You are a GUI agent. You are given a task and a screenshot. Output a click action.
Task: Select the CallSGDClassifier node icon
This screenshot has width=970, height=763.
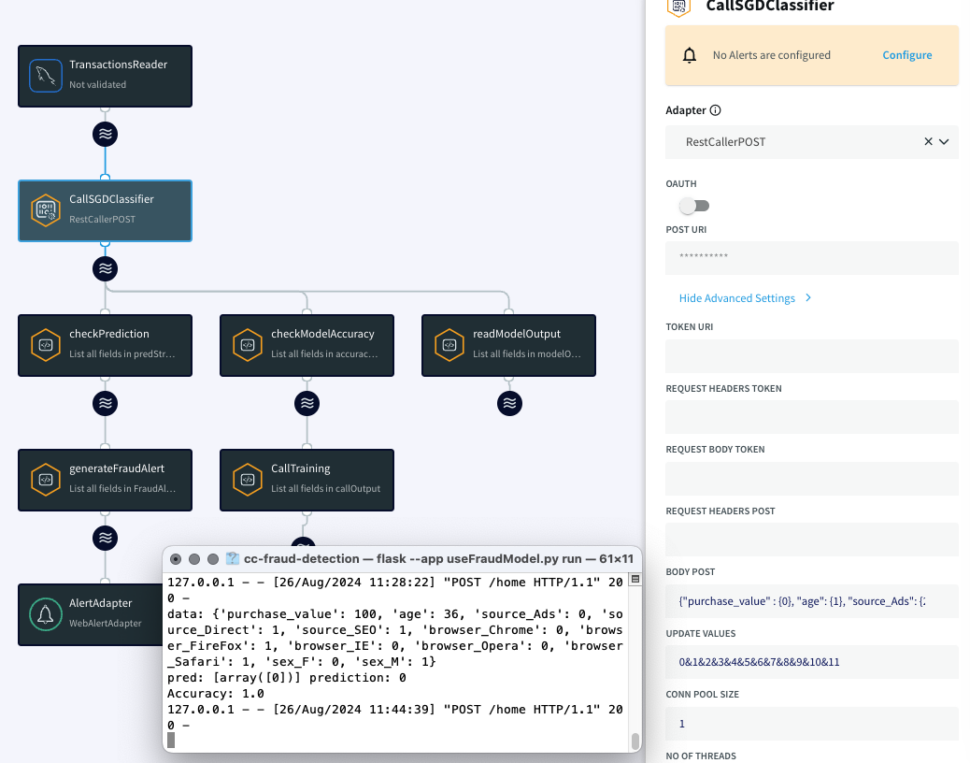(46, 210)
